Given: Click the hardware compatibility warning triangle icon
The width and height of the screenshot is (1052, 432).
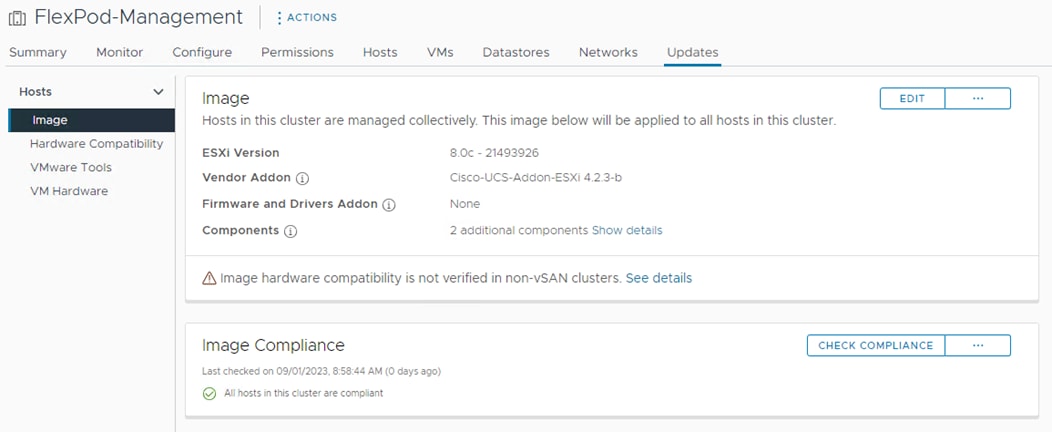Looking at the screenshot, I should [x=209, y=278].
